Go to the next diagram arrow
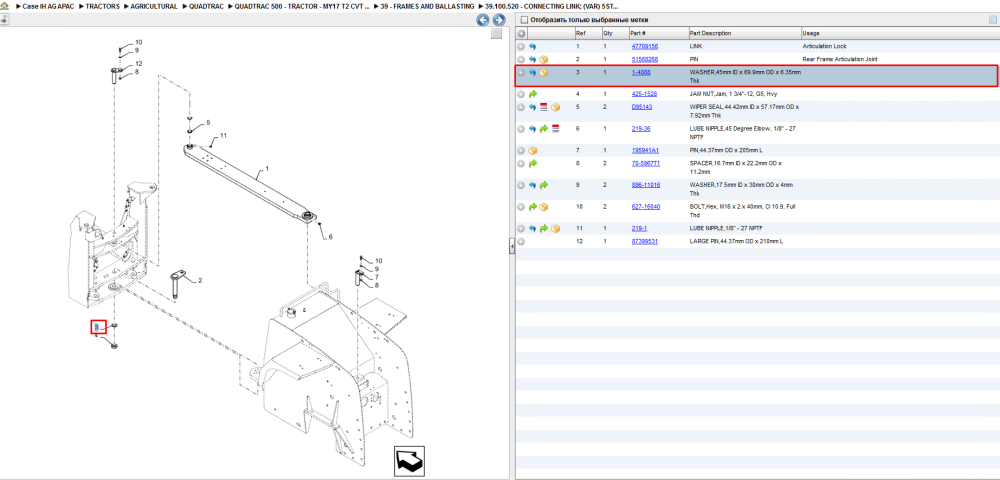The image size is (1000, 480). (x=499, y=20)
